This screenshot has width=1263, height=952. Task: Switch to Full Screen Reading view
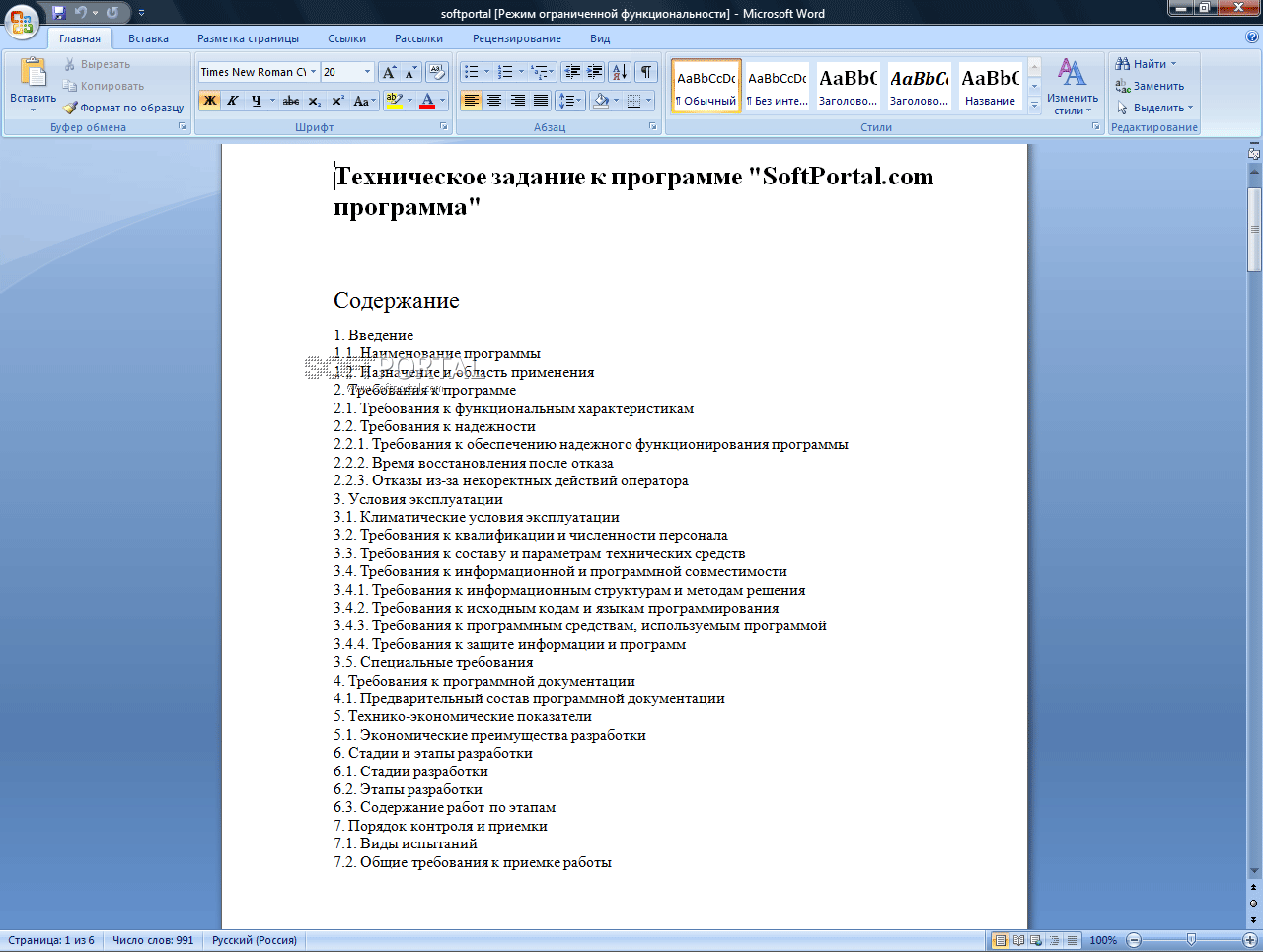click(x=1019, y=940)
